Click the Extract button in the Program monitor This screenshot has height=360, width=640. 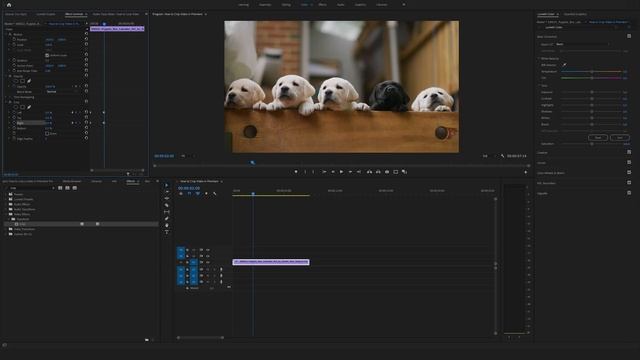[x=378, y=172]
